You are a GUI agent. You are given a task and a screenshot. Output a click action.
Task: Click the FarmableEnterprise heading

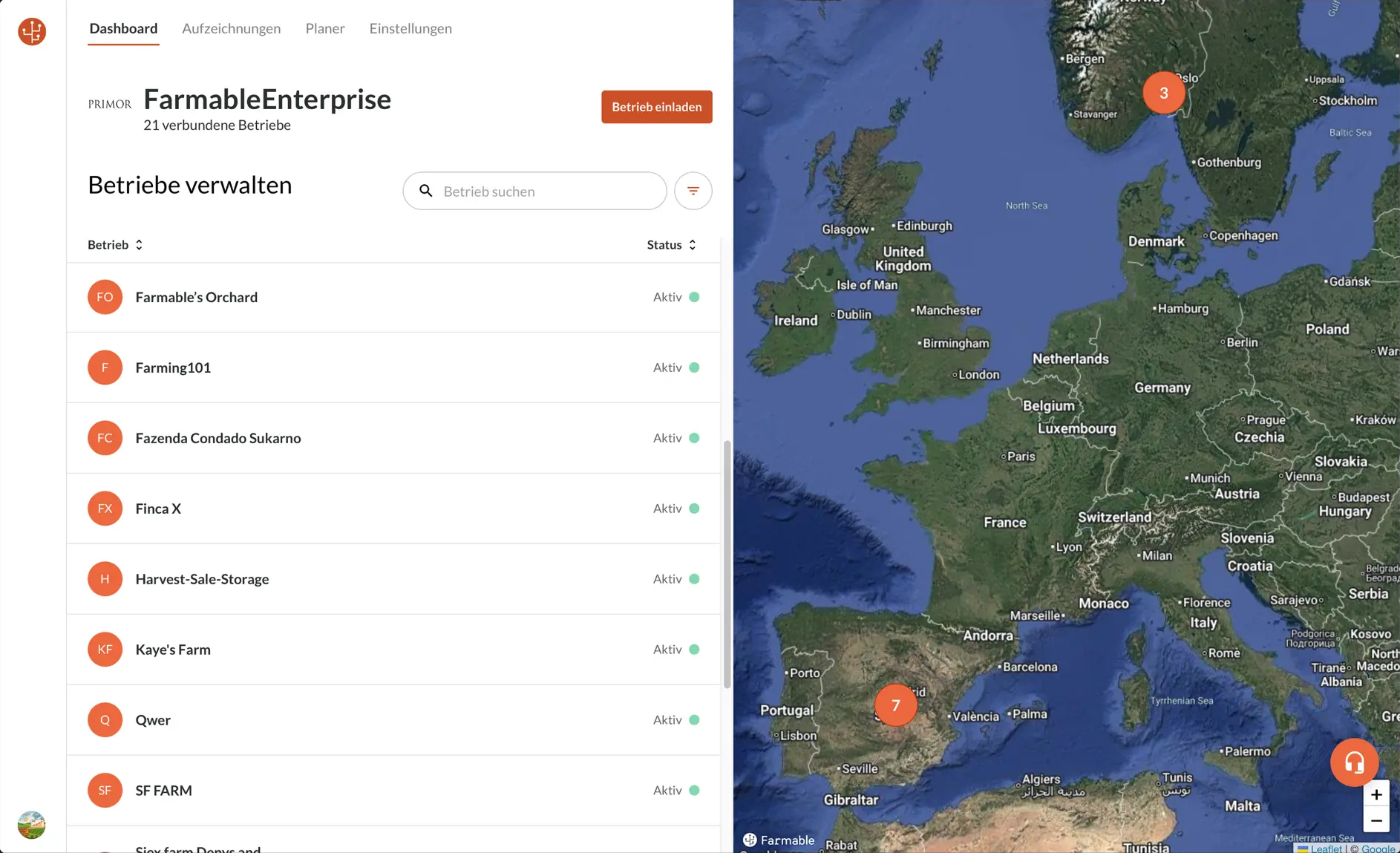[267, 99]
